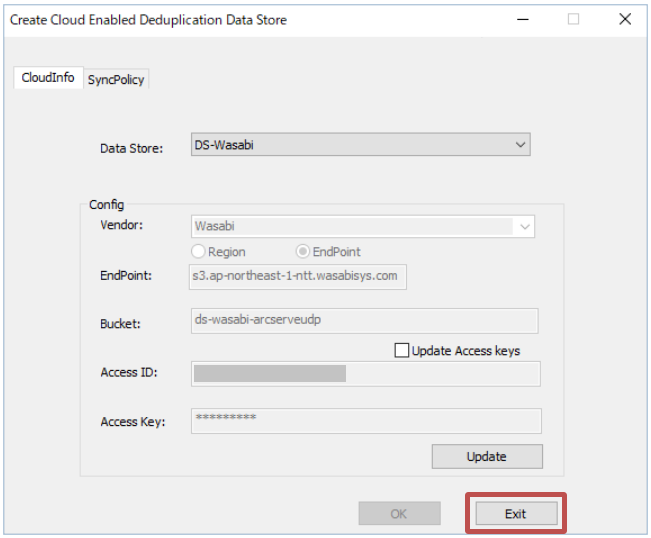
Task: Focus the Access ID field
Action: [x=365, y=373]
